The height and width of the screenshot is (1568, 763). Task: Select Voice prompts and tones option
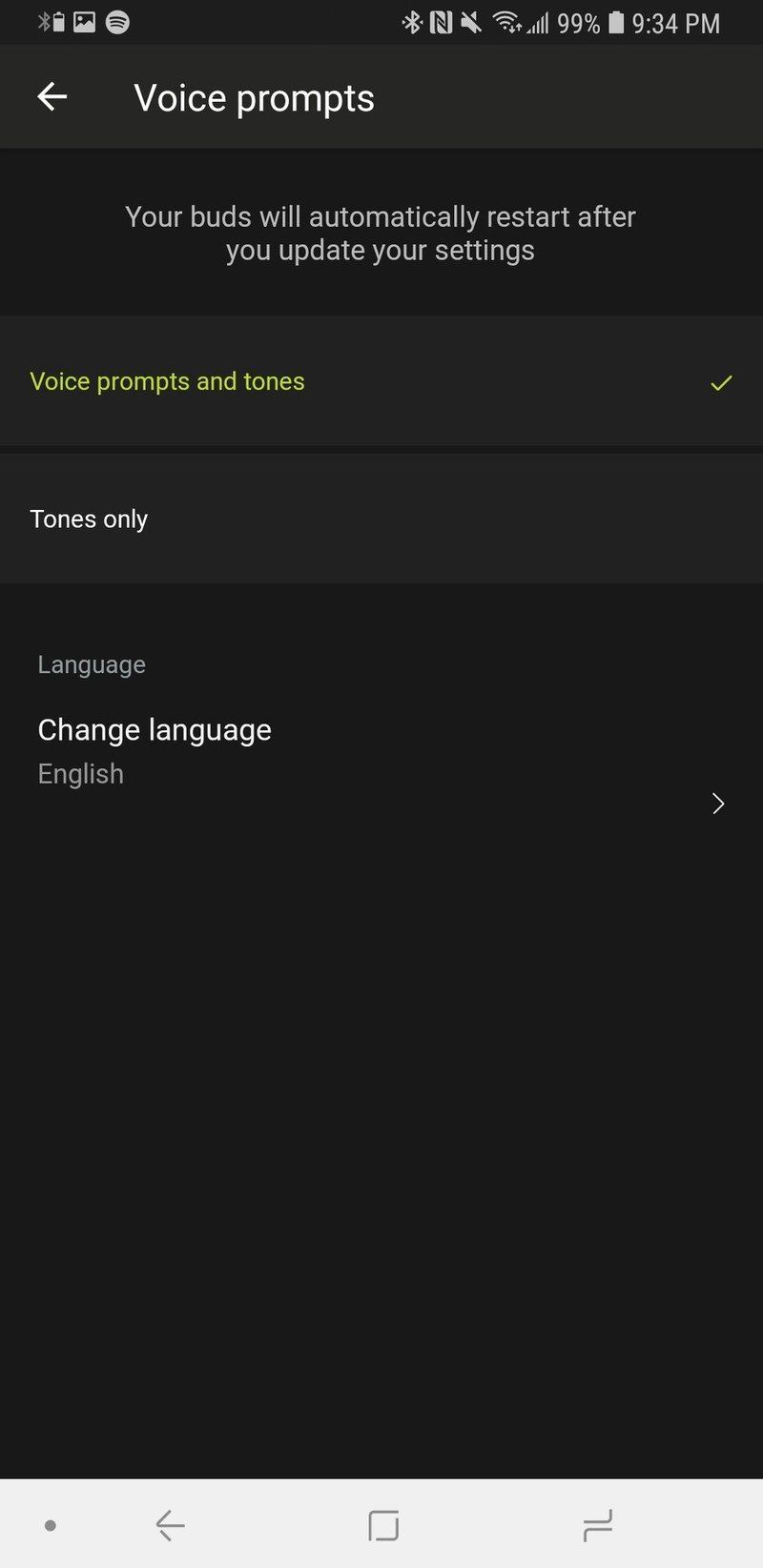click(381, 381)
